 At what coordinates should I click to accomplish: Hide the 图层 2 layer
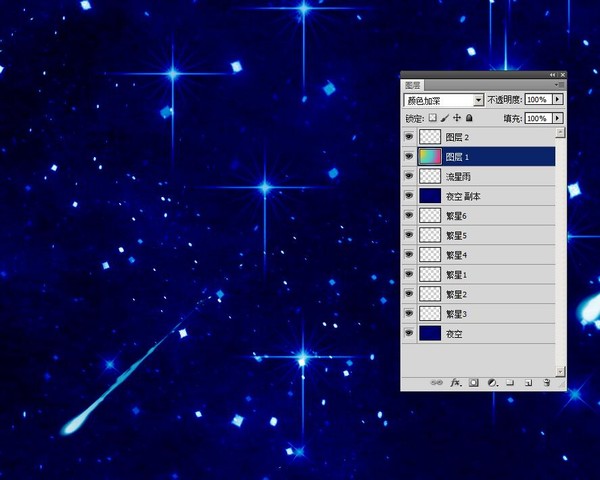pyautogui.click(x=409, y=137)
